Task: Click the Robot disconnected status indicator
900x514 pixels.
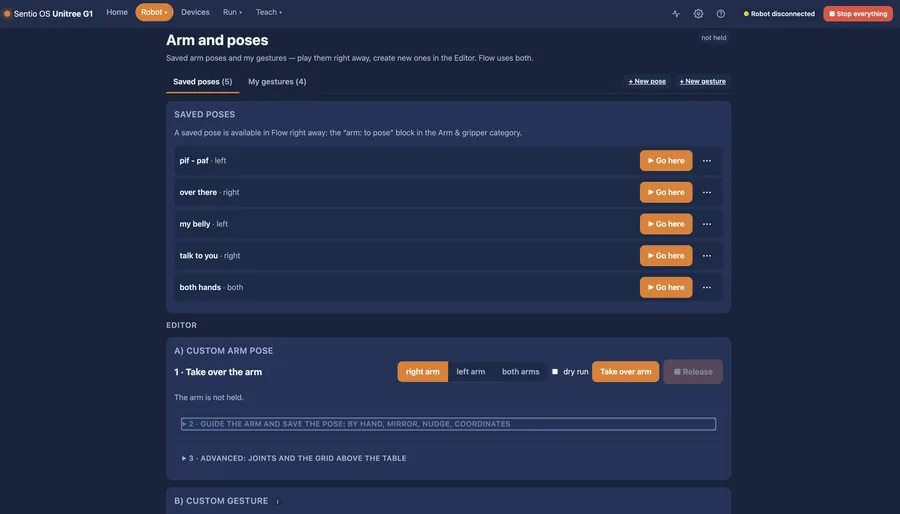Action: [x=779, y=14]
